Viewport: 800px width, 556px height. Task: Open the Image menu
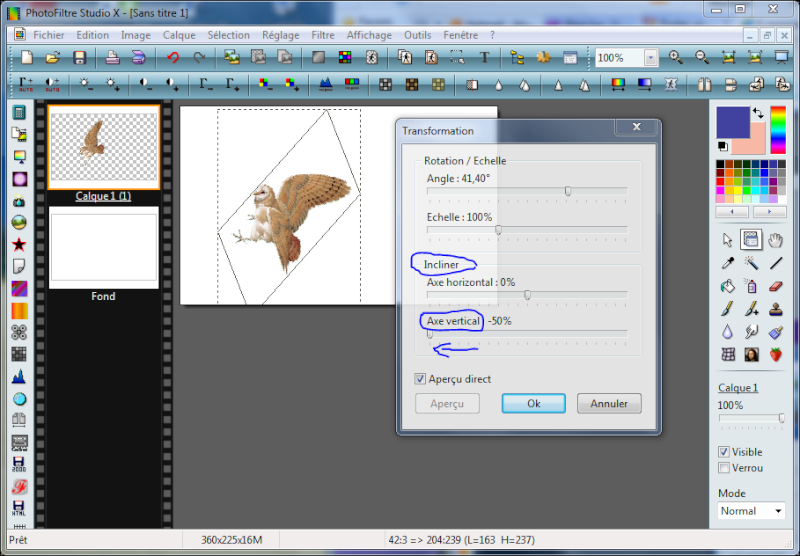coord(136,35)
